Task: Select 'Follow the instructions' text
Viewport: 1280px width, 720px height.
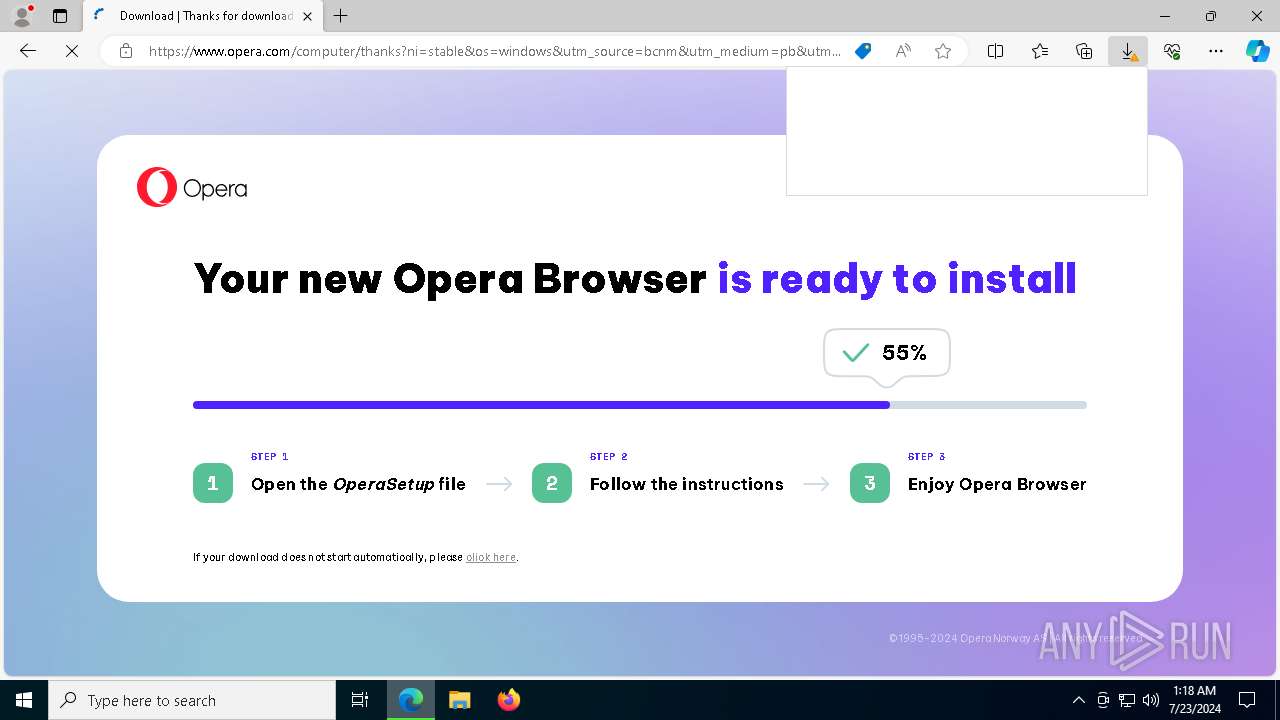Action: 687,484
